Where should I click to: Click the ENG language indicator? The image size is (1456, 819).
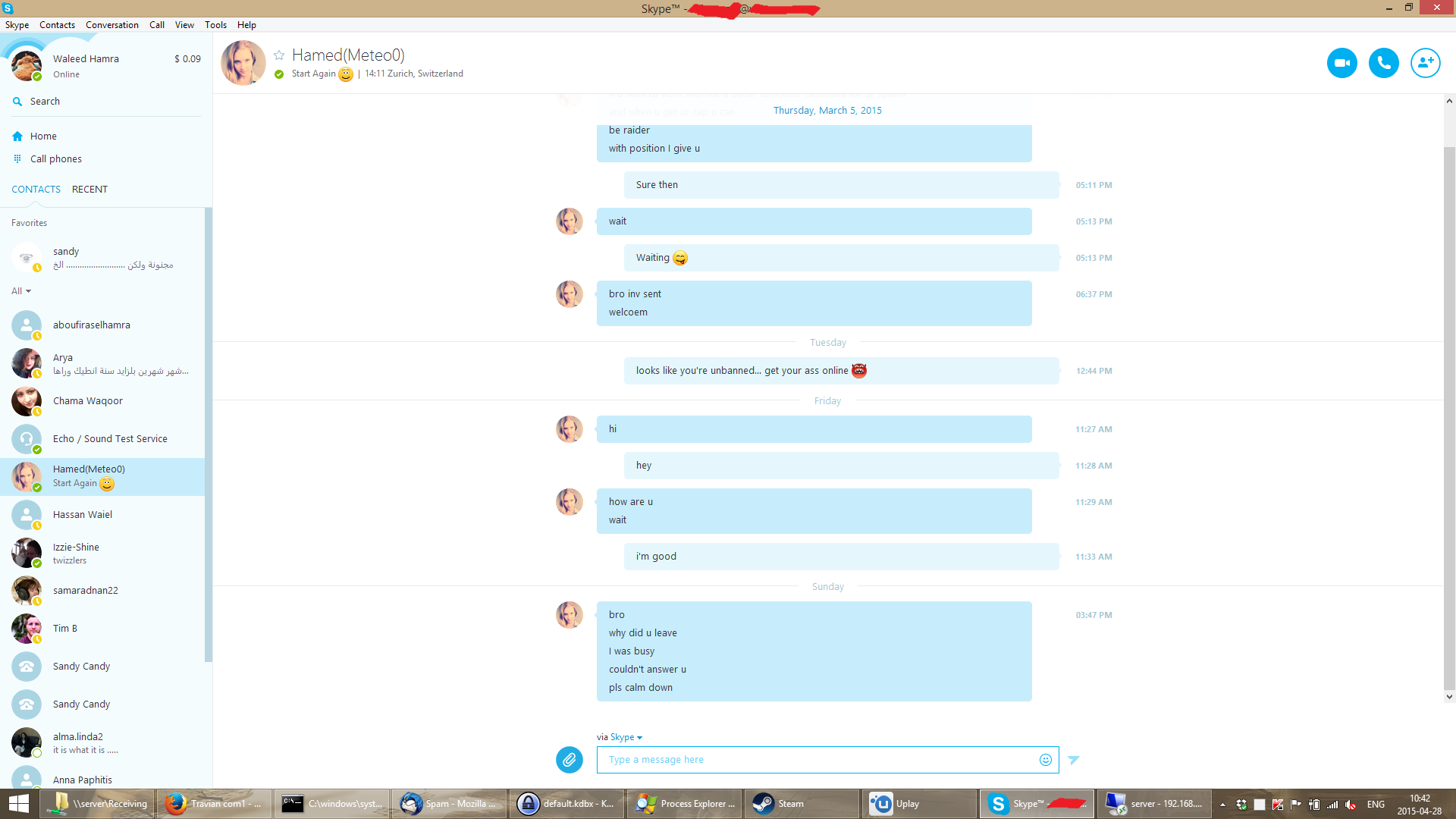[x=1376, y=805]
